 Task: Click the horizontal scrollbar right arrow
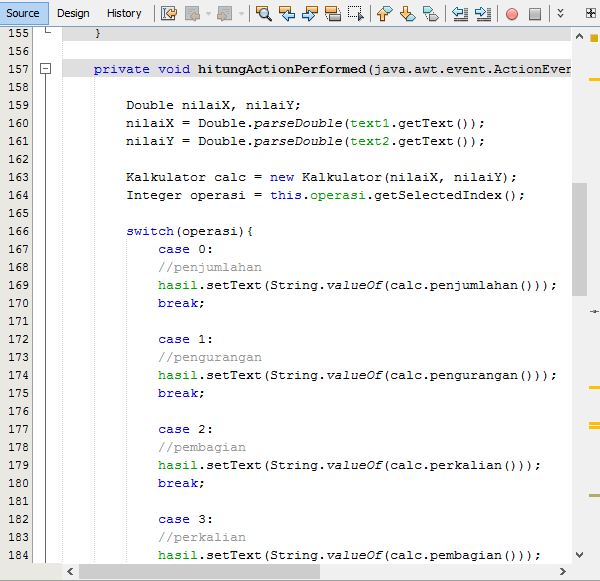point(562,571)
